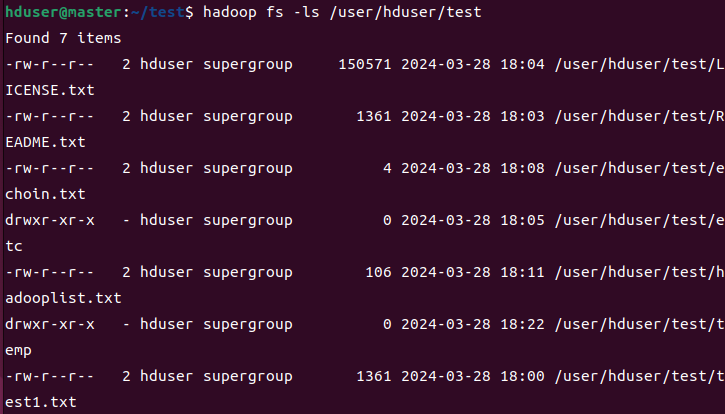Click the ~/test path in the prompt
The height and width of the screenshot is (414, 725).
[158, 12]
